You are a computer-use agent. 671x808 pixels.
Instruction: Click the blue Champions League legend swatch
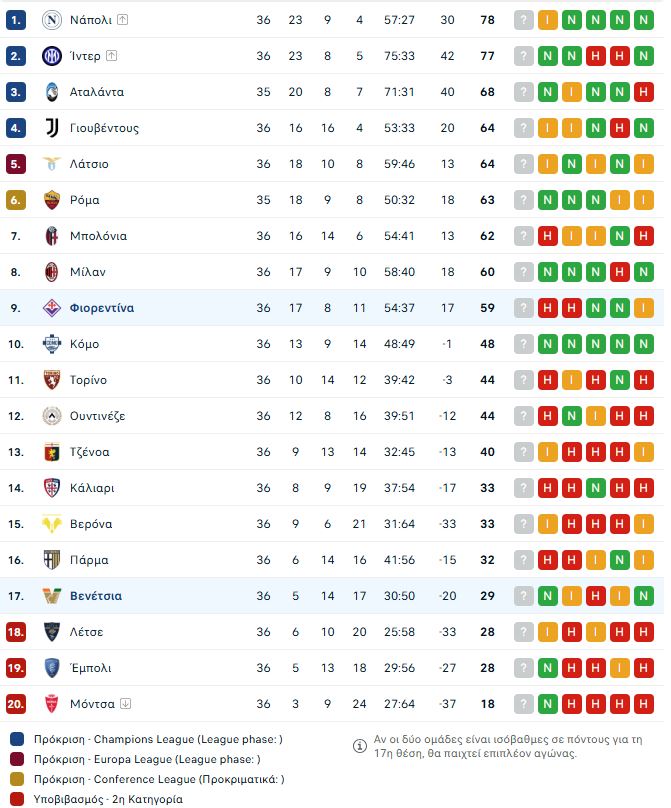pyautogui.click(x=17, y=739)
